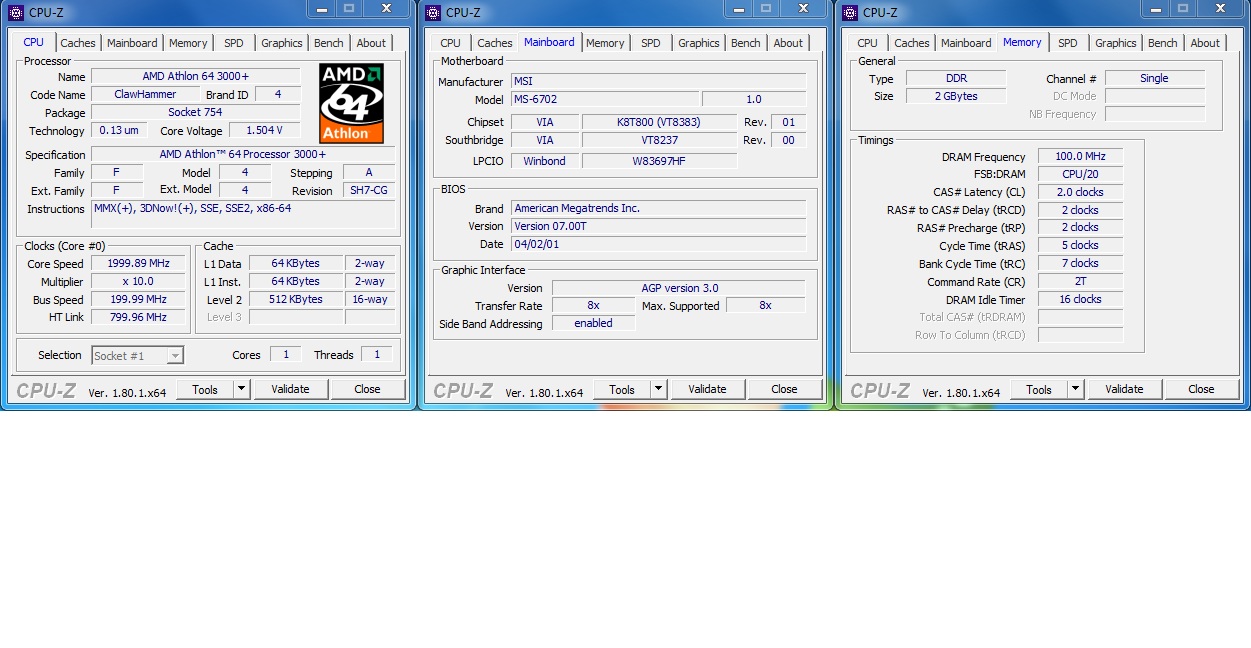Click the ClawHammer code name value
Screen dimensions: 1251x648
145,94
